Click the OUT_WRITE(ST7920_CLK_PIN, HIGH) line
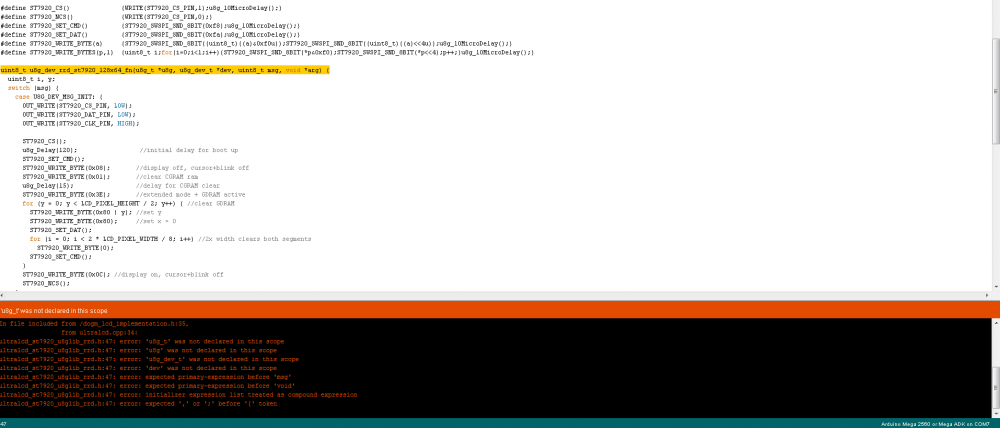This screenshot has height=428, width=1000. click(x=81, y=123)
